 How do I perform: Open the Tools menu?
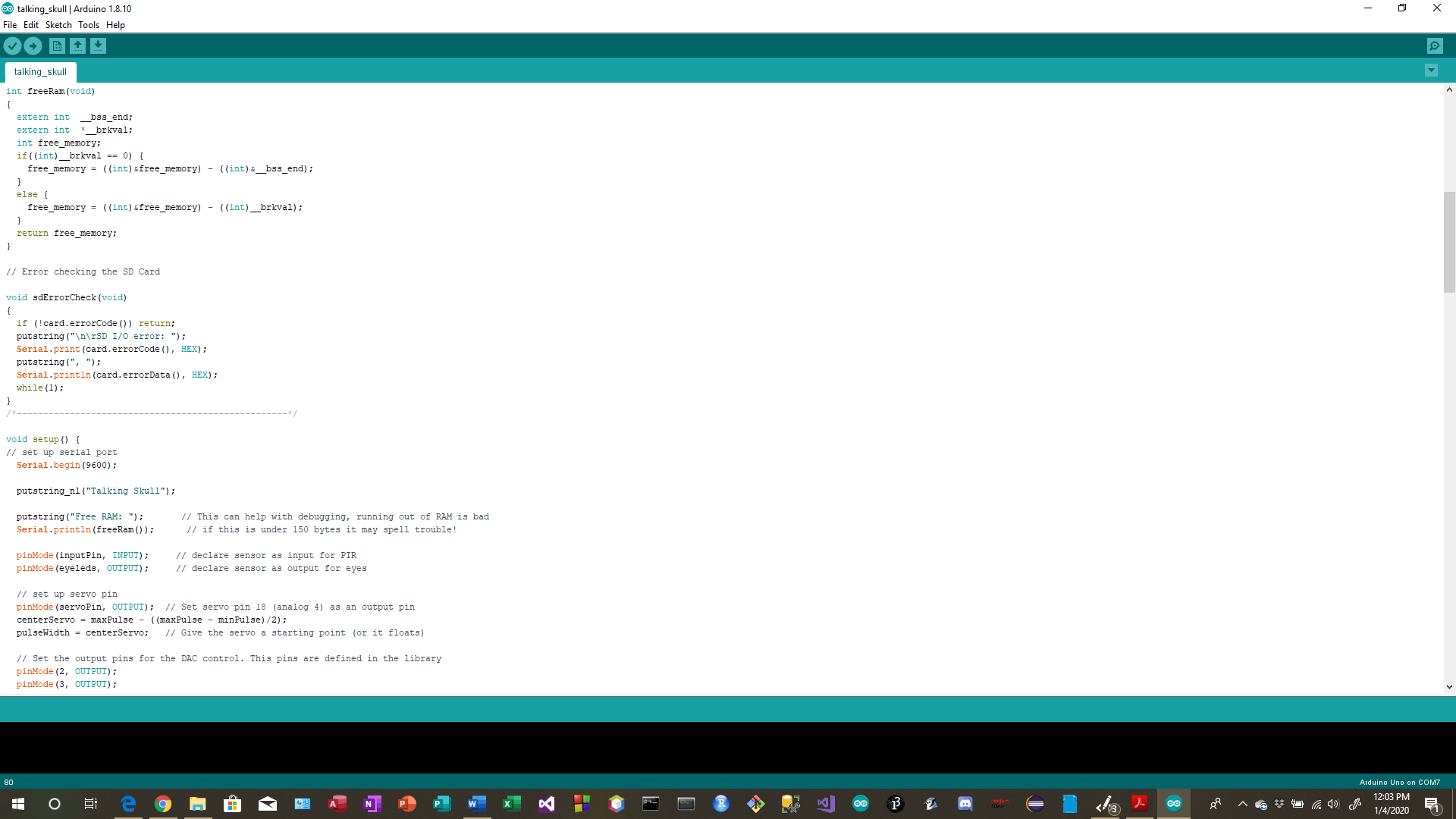[x=88, y=25]
